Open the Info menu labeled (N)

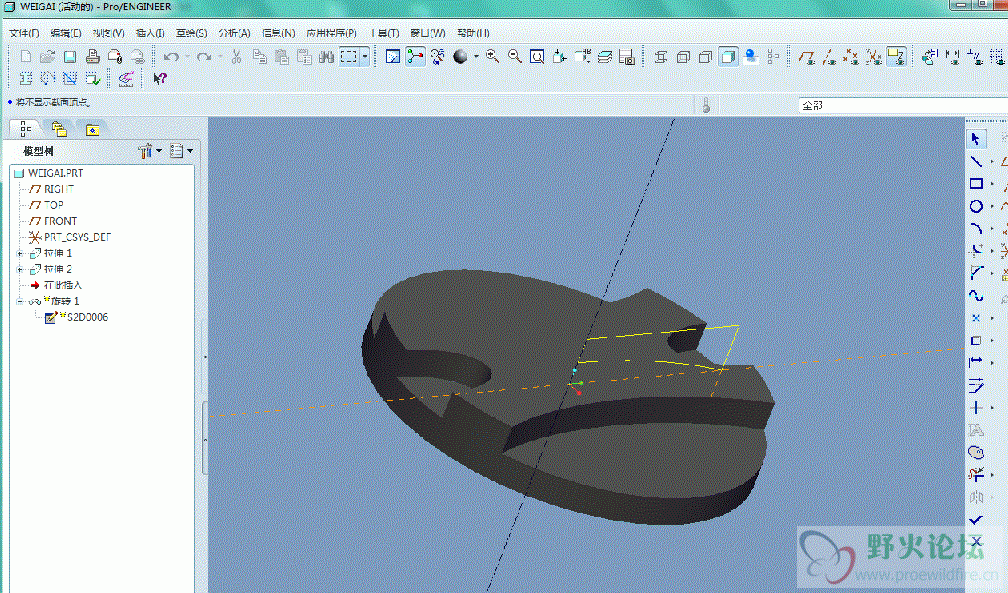(x=278, y=33)
